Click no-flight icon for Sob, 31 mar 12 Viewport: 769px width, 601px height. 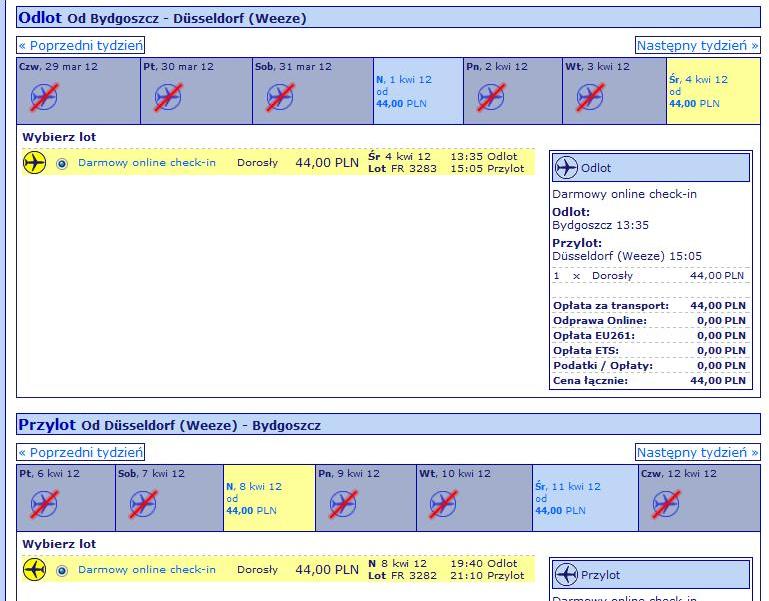click(x=281, y=97)
